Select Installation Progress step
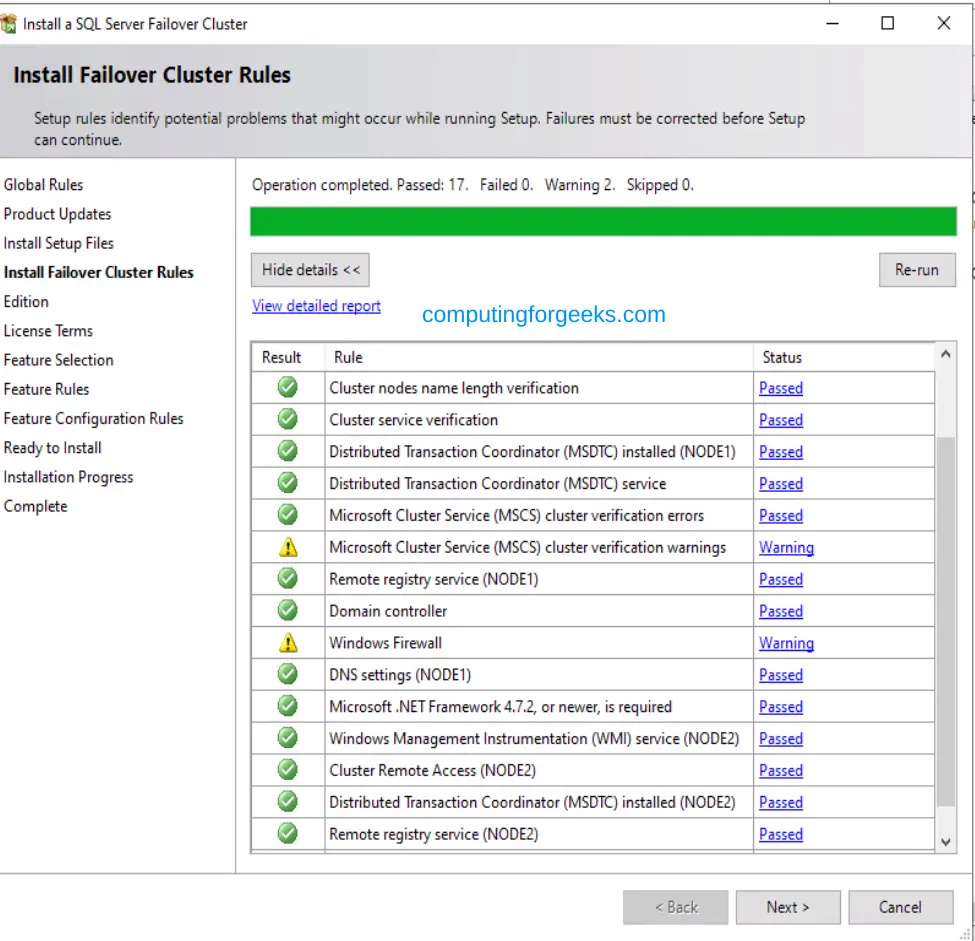Viewport: 975px width, 941px height. (x=68, y=477)
